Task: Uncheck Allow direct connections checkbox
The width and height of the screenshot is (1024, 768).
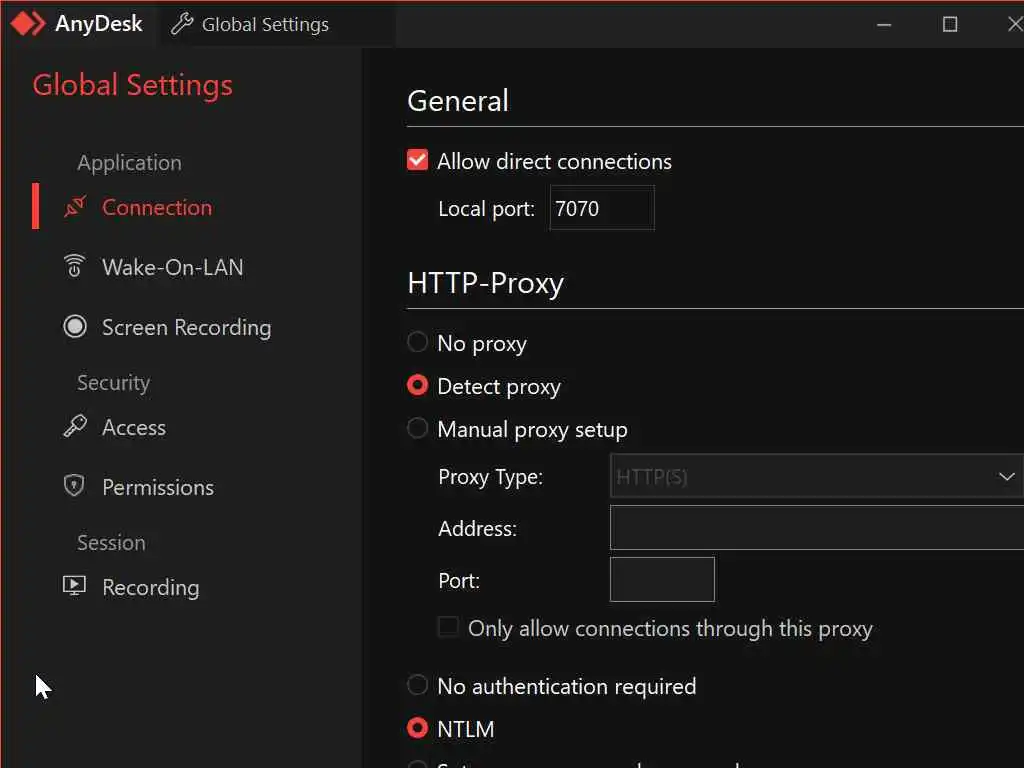Action: click(418, 161)
